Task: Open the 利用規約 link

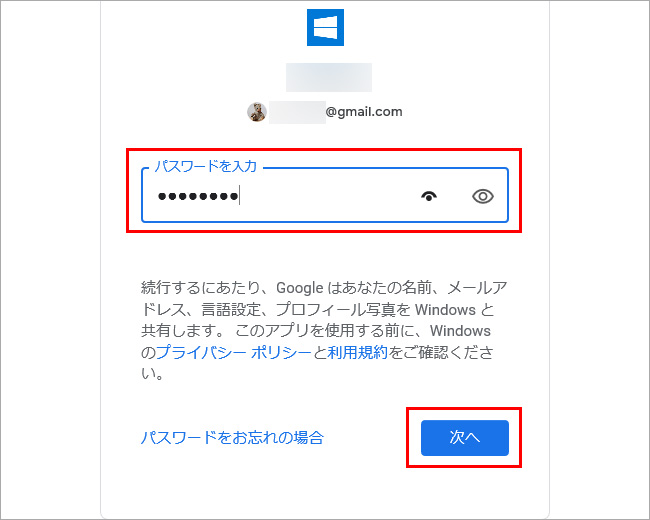Action: pyautogui.click(x=357, y=352)
